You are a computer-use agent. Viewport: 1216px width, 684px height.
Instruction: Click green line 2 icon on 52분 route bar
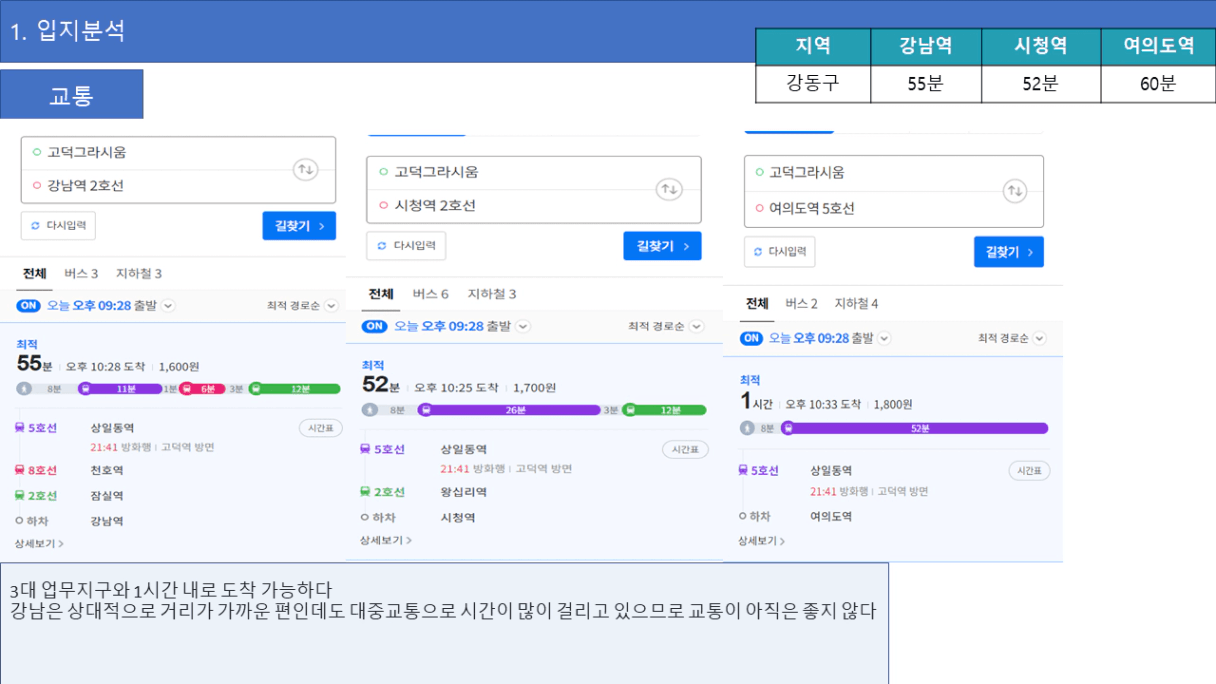(x=630, y=410)
